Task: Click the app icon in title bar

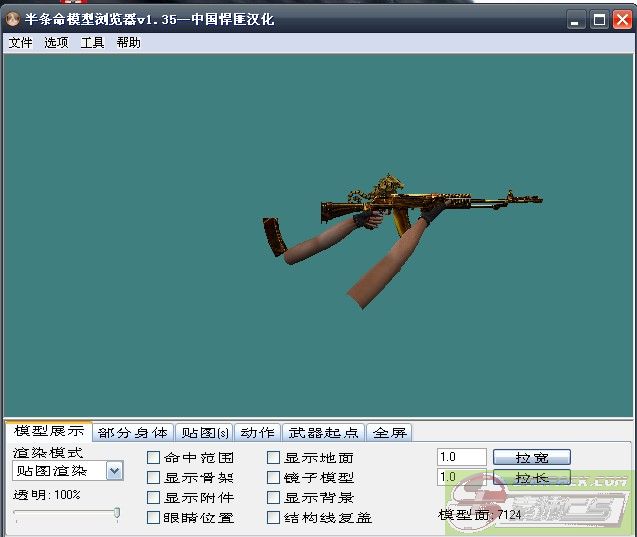Action: coord(13,19)
